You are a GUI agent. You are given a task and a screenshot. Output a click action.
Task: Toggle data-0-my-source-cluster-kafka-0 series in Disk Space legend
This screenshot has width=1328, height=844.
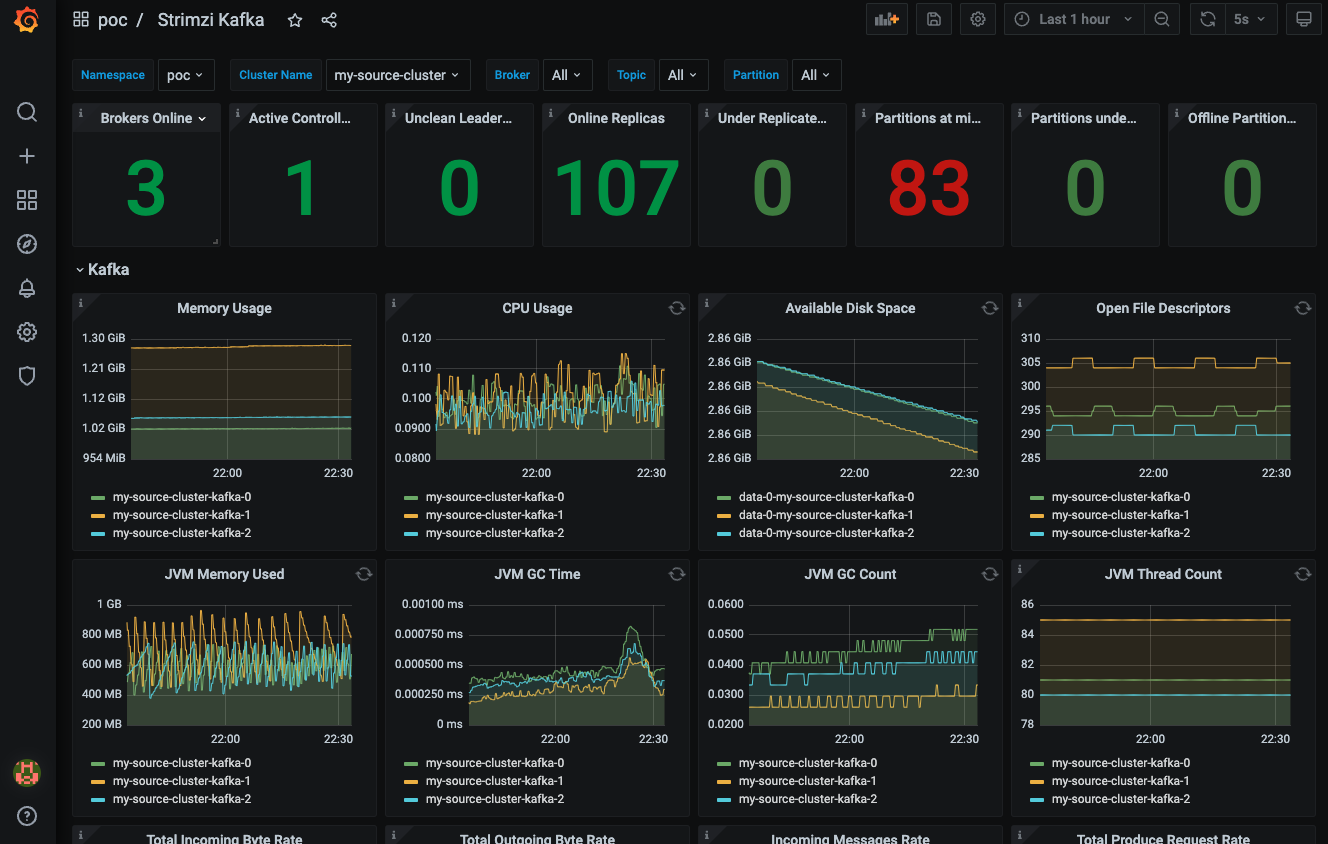826,497
